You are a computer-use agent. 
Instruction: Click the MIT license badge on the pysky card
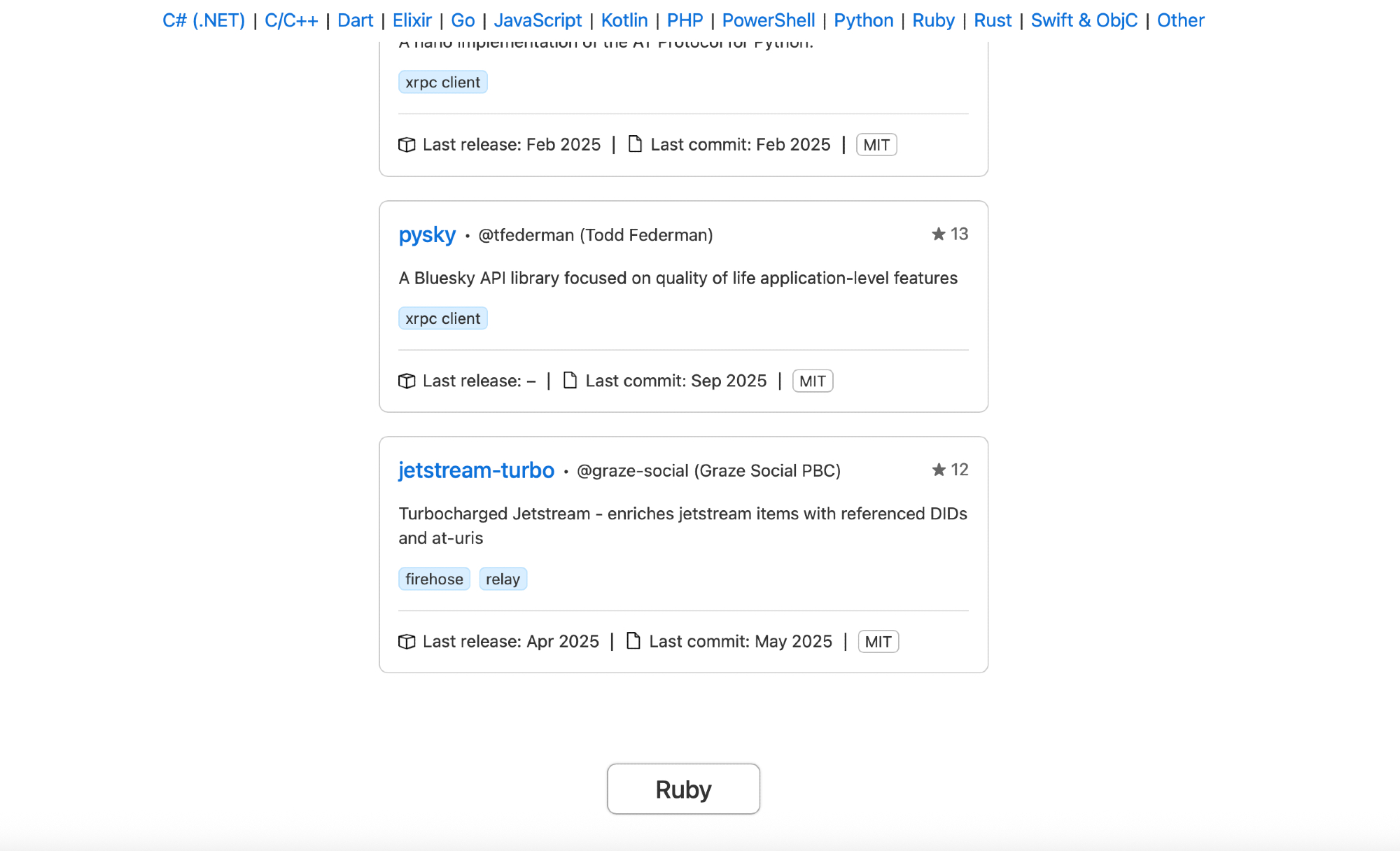pos(812,381)
